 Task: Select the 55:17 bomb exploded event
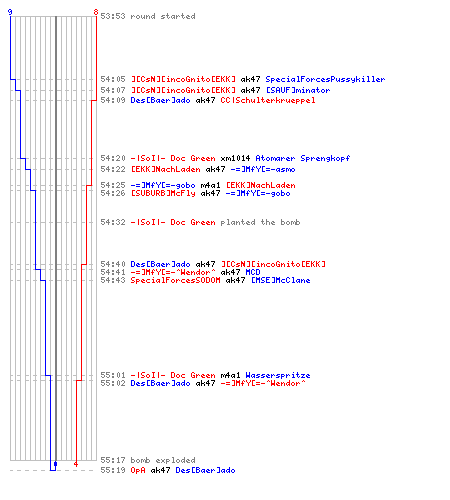click(148, 460)
